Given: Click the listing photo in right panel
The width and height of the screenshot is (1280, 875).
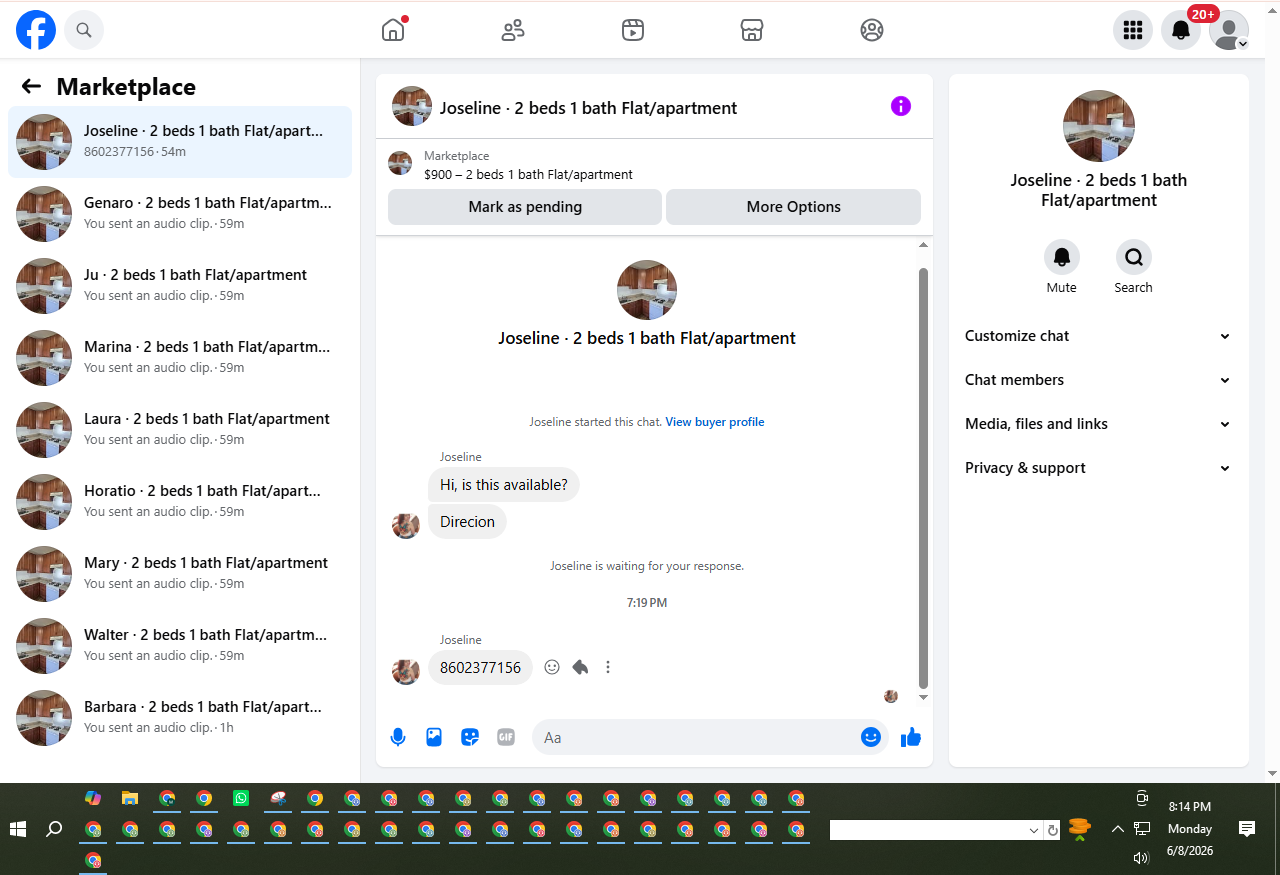Looking at the screenshot, I should click(1098, 126).
